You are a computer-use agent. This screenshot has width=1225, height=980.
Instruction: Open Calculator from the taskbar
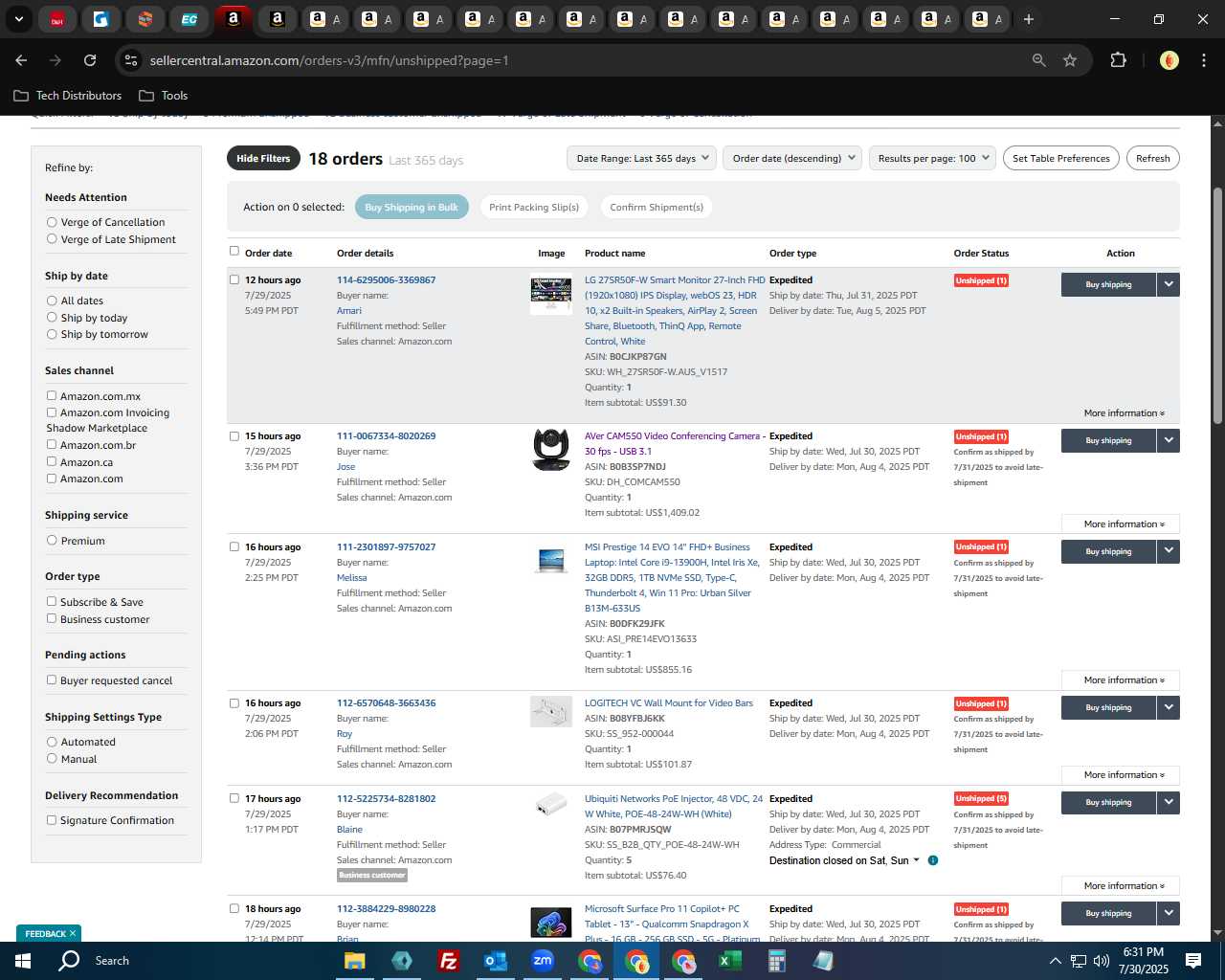[777, 961]
